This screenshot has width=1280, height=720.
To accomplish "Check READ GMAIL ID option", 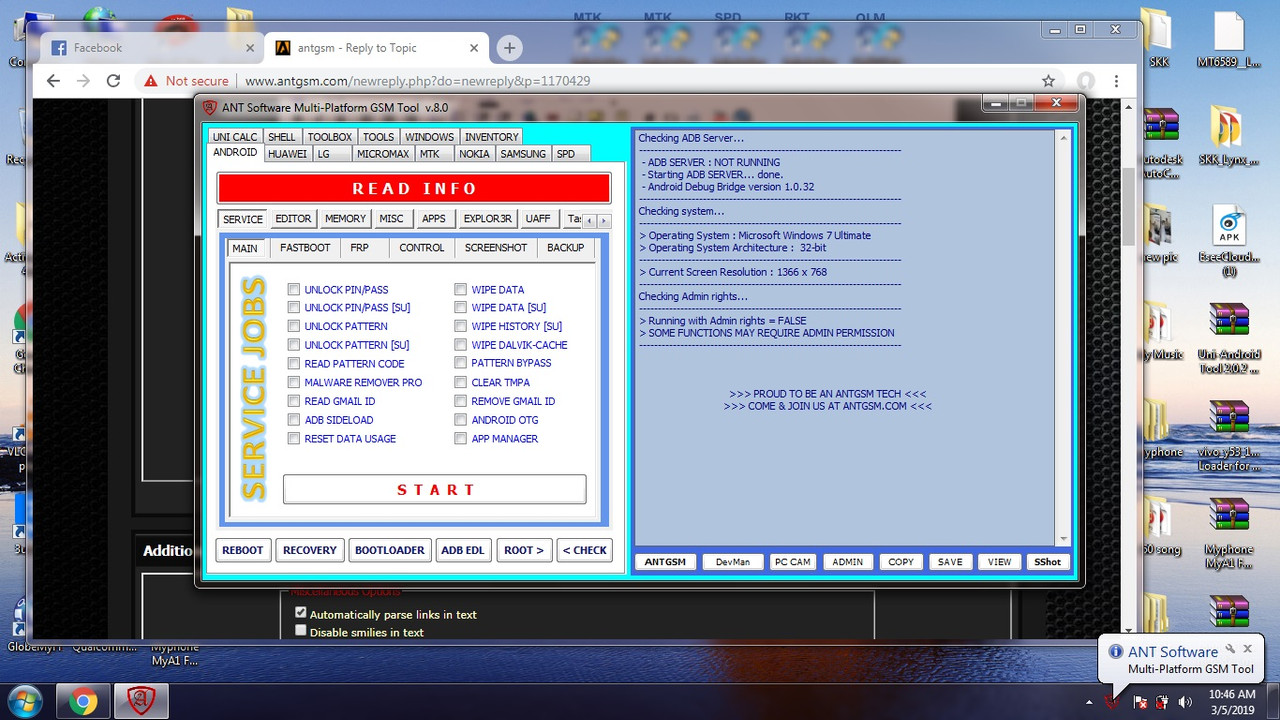I will coord(294,401).
